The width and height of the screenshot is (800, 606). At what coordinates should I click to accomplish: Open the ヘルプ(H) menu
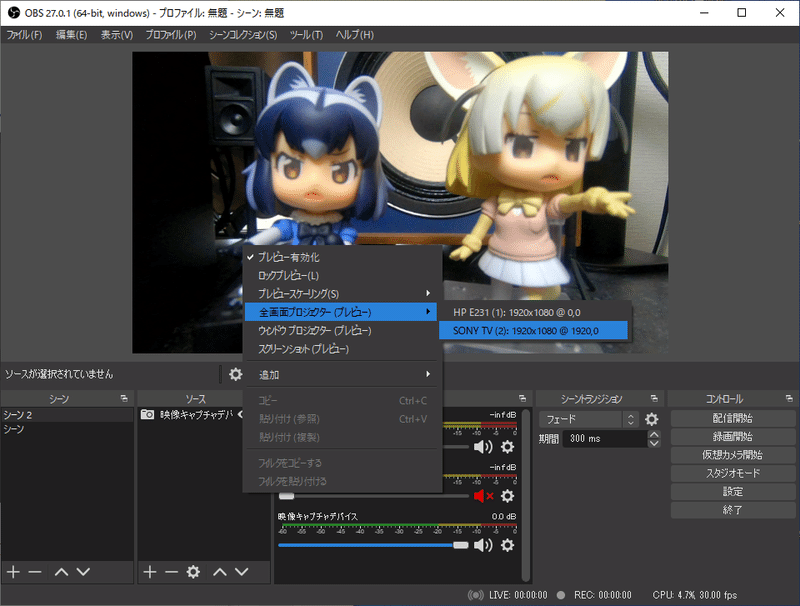click(355, 35)
